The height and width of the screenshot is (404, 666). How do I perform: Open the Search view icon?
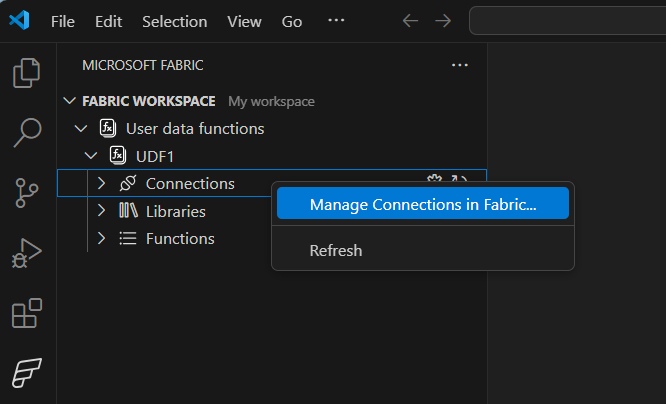pos(27,131)
